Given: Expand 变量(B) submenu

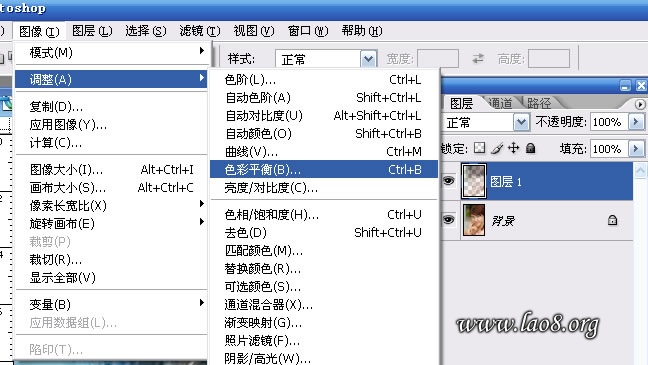Looking at the screenshot, I should [x=111, y=304].
